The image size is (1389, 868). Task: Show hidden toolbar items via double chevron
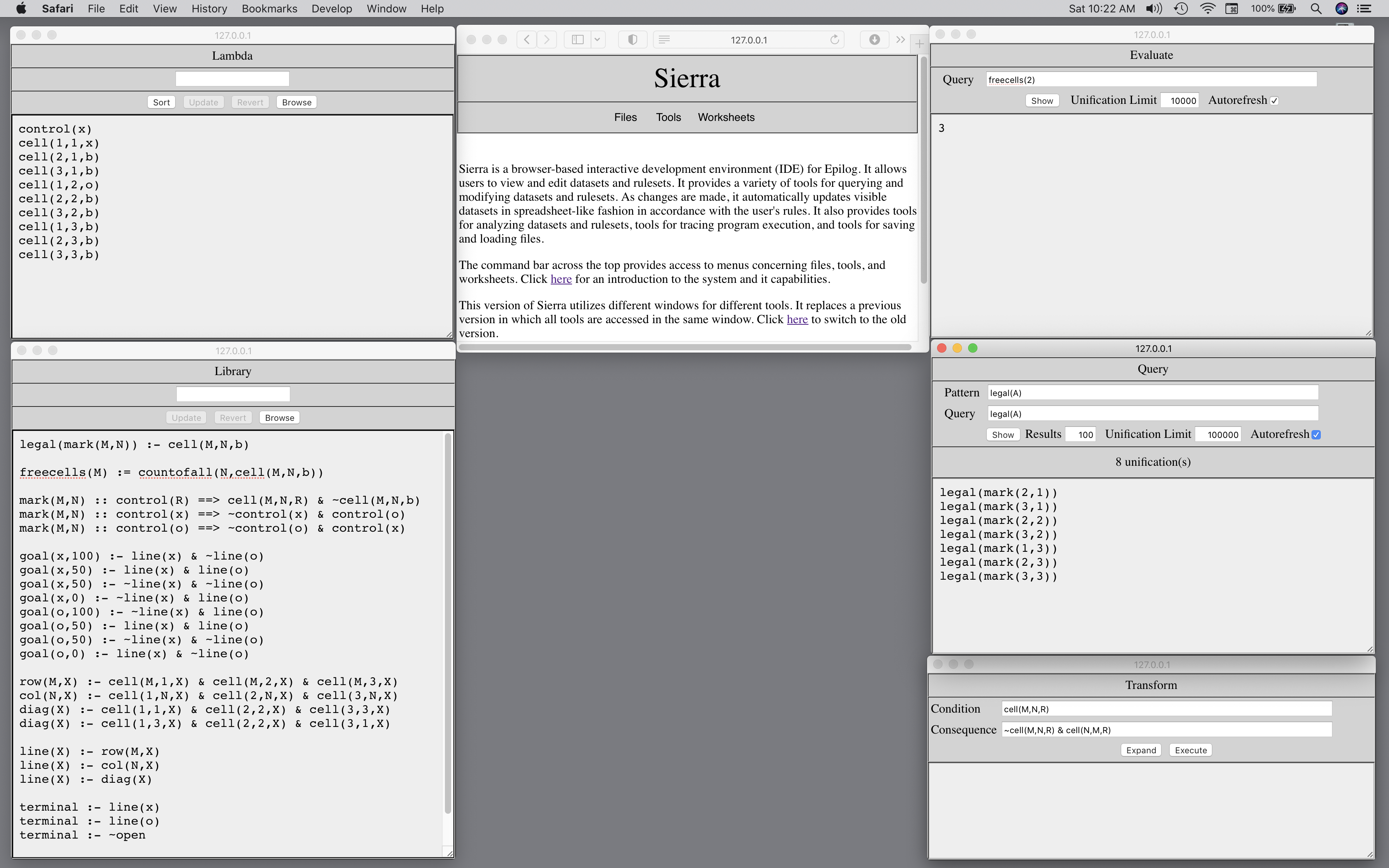[901, 40]
